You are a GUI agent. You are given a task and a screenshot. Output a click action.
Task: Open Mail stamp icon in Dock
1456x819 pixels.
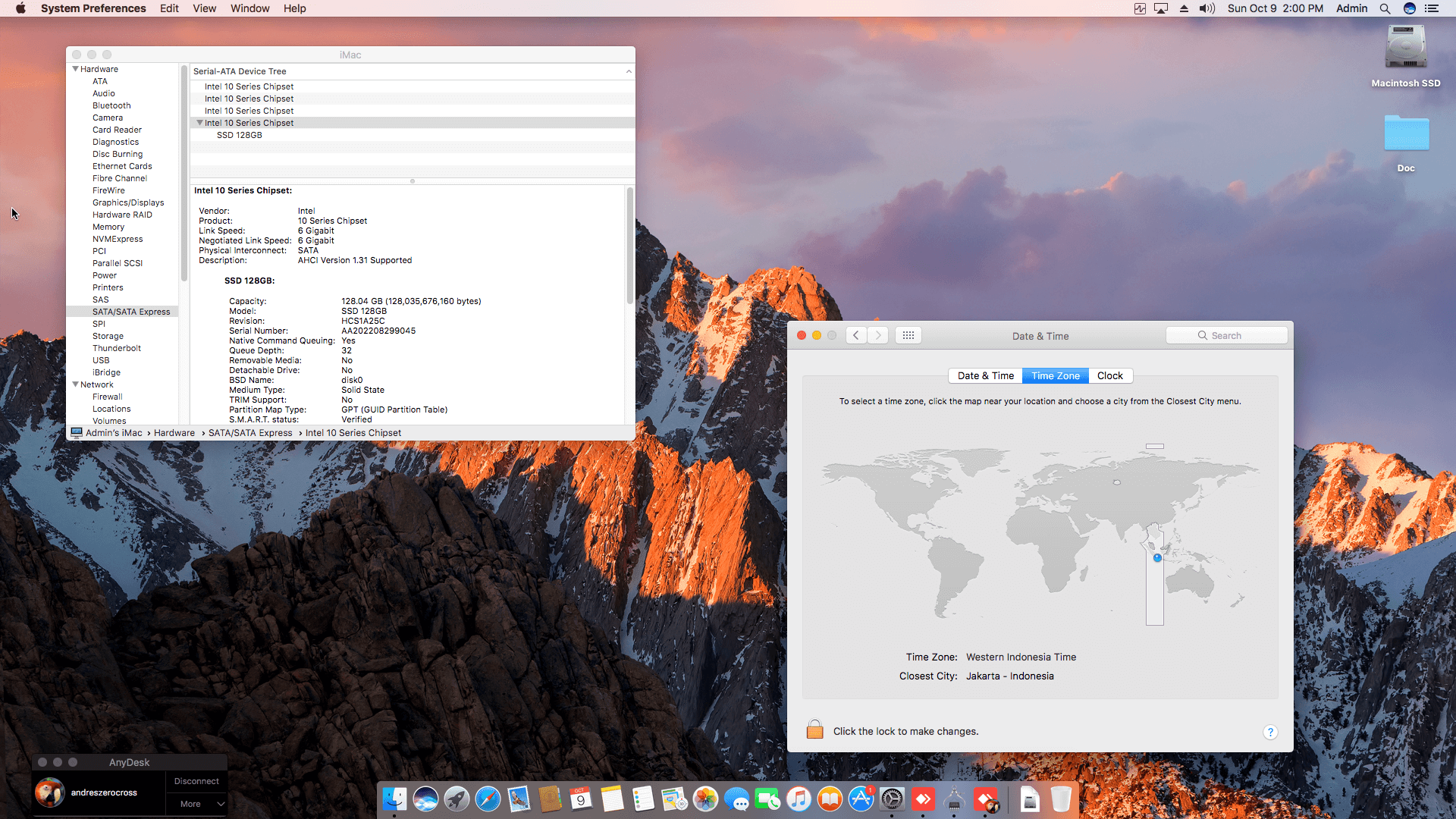coord(519,799)
